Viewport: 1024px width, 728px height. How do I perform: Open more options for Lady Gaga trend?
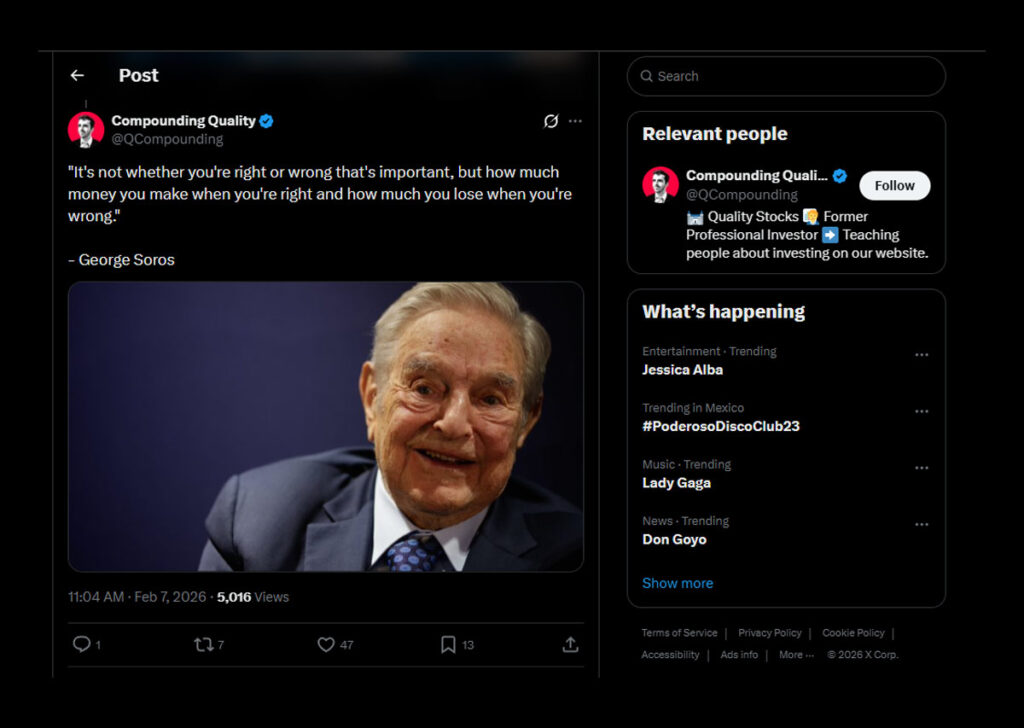pyautogui.click(x=921, y=468)
